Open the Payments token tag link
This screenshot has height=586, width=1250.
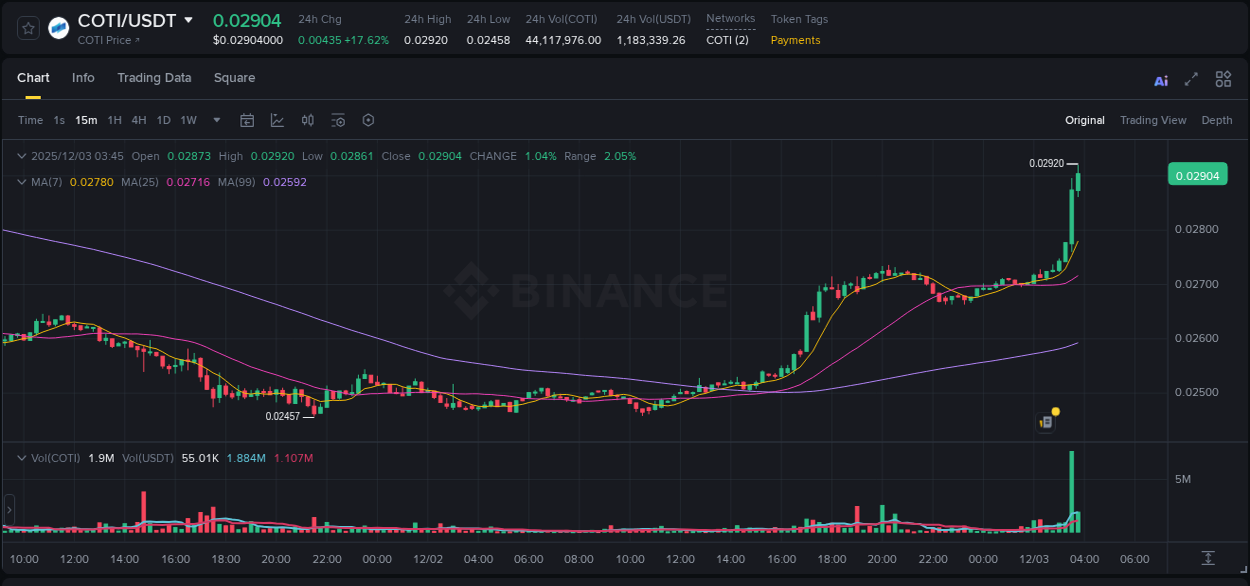point(798,42)
